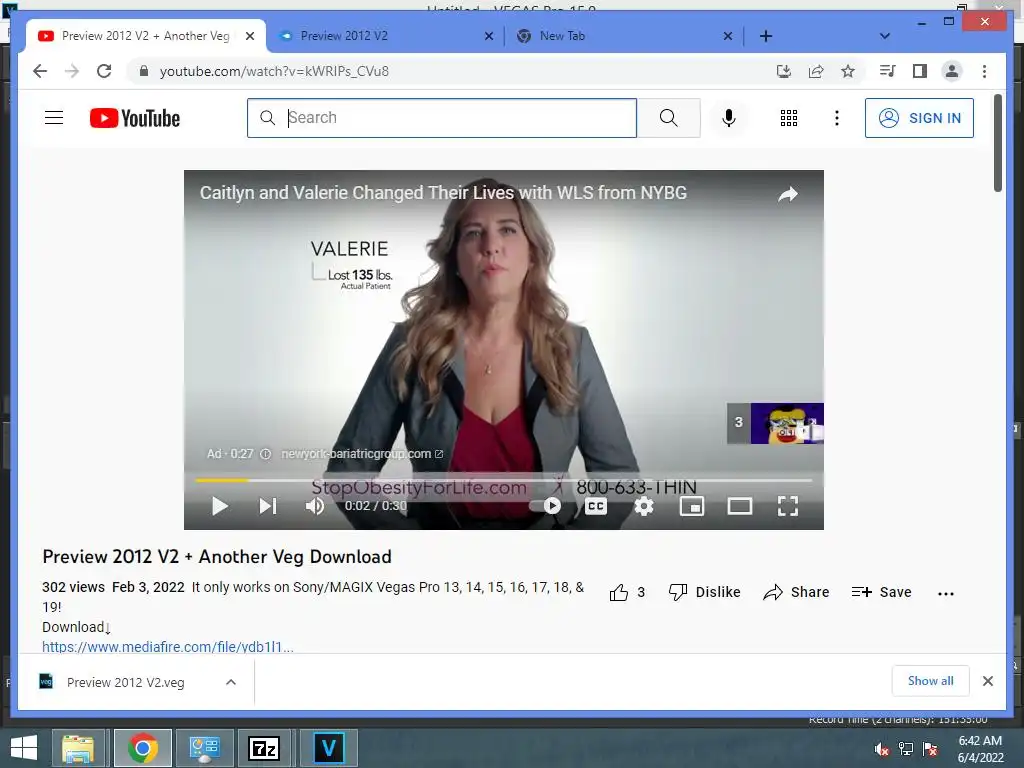1024x768 pixels.
Task: Click the Dislike button
Action: coord(704,592)
